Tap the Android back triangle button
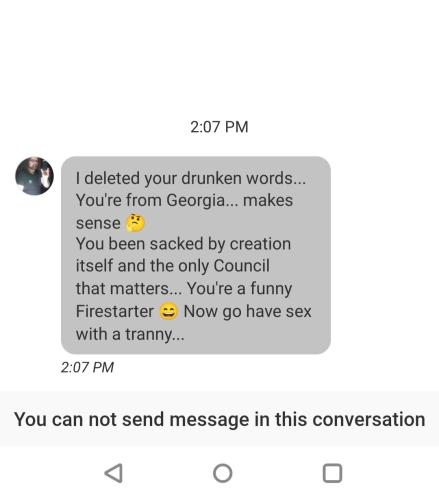This screenshot has height=500, width=439. pyautogui.click(x=114, y=473)
